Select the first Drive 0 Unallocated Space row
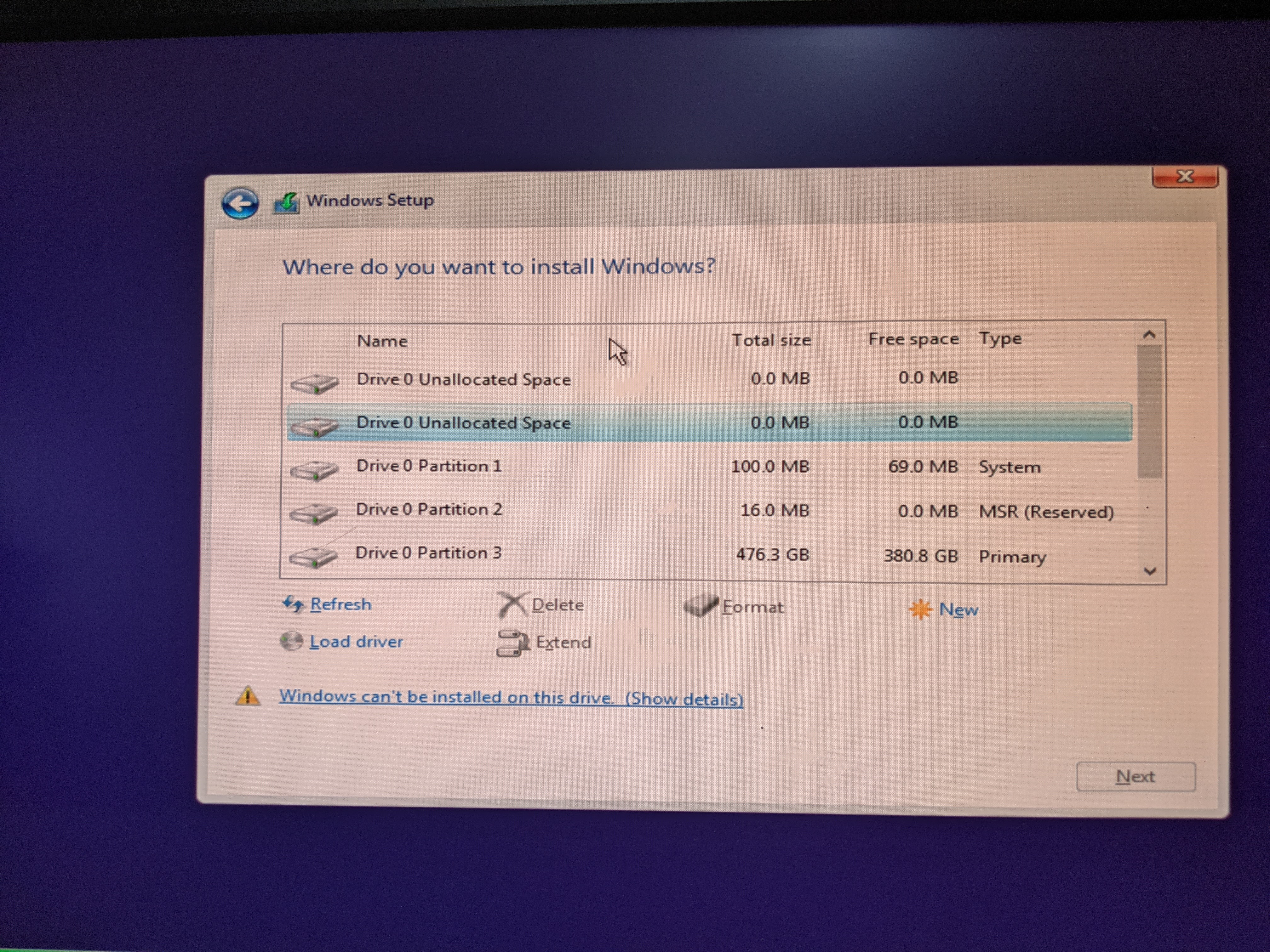The height and width of the screenshot is (952, 1270). tap(463, 379)
